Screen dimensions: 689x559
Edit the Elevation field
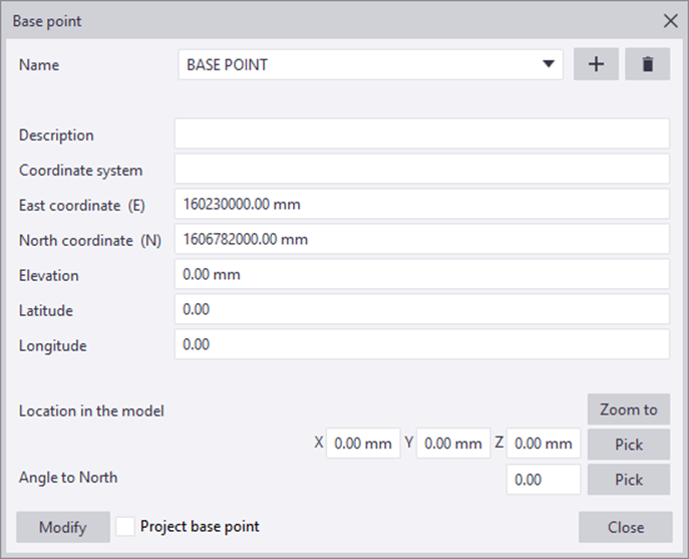click(x=422, y=274)
